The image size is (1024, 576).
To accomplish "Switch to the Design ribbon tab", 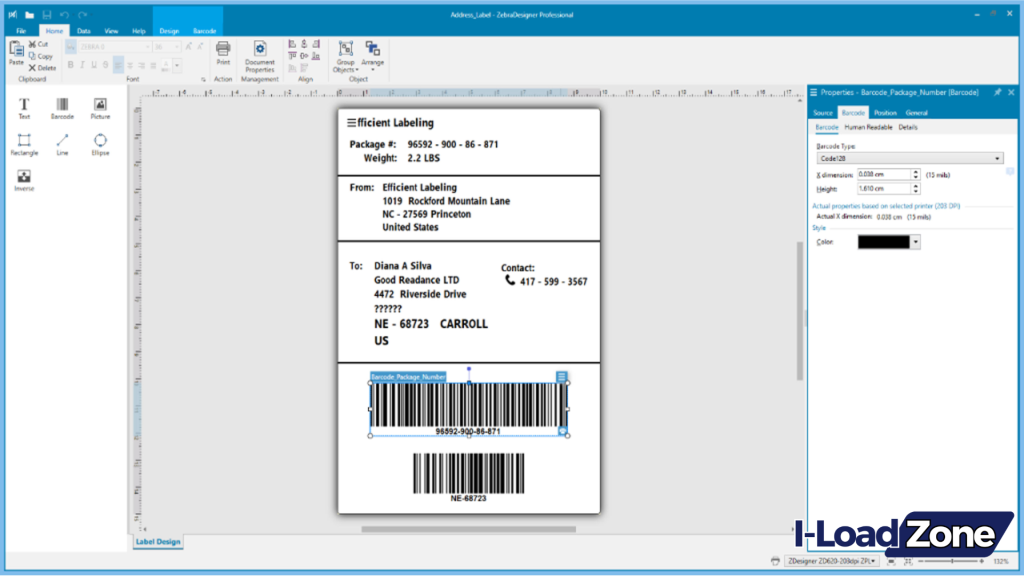I will 169,31.
